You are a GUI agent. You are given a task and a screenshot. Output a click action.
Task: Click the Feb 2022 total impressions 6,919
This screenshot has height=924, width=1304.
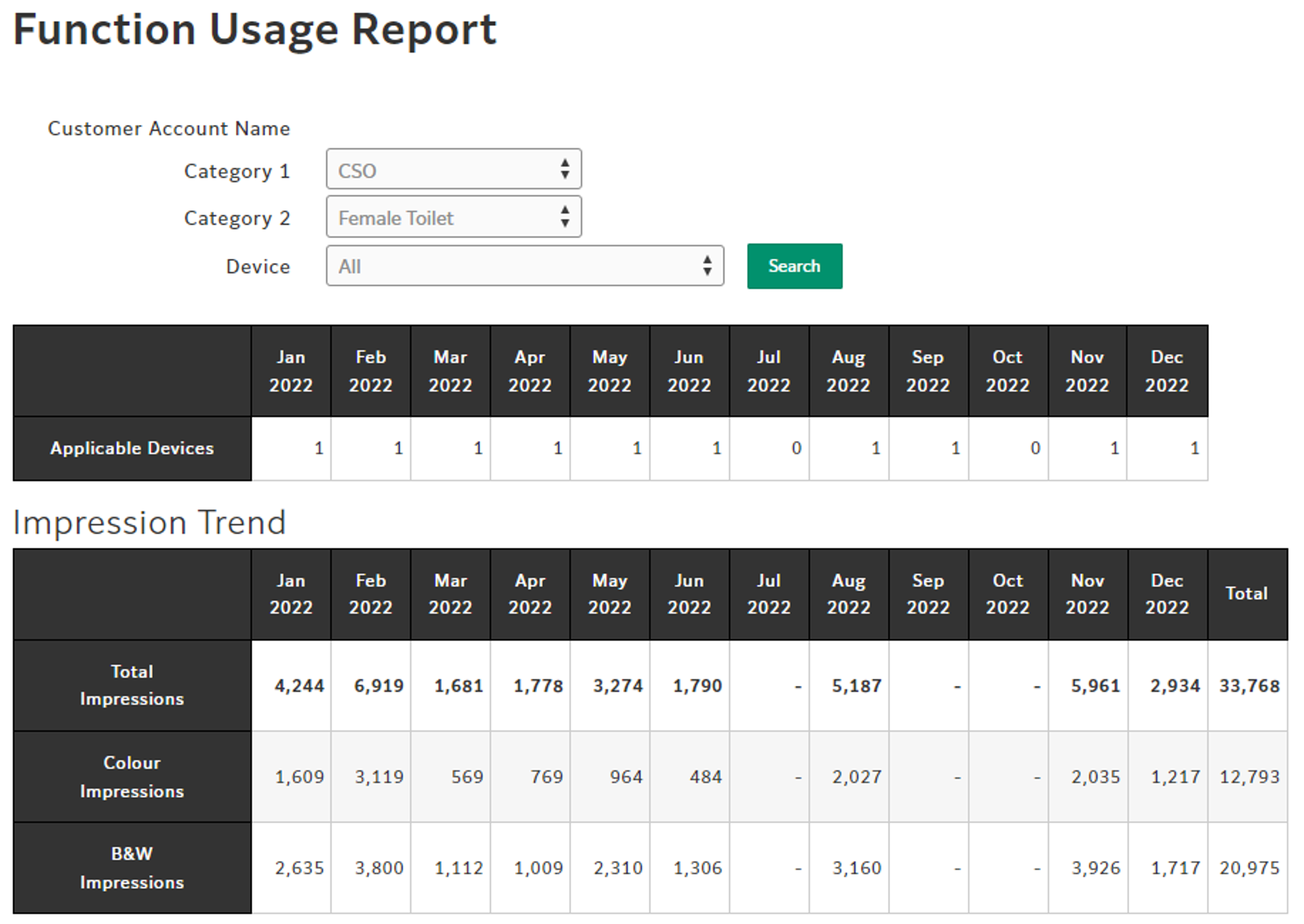pos(378,686)
